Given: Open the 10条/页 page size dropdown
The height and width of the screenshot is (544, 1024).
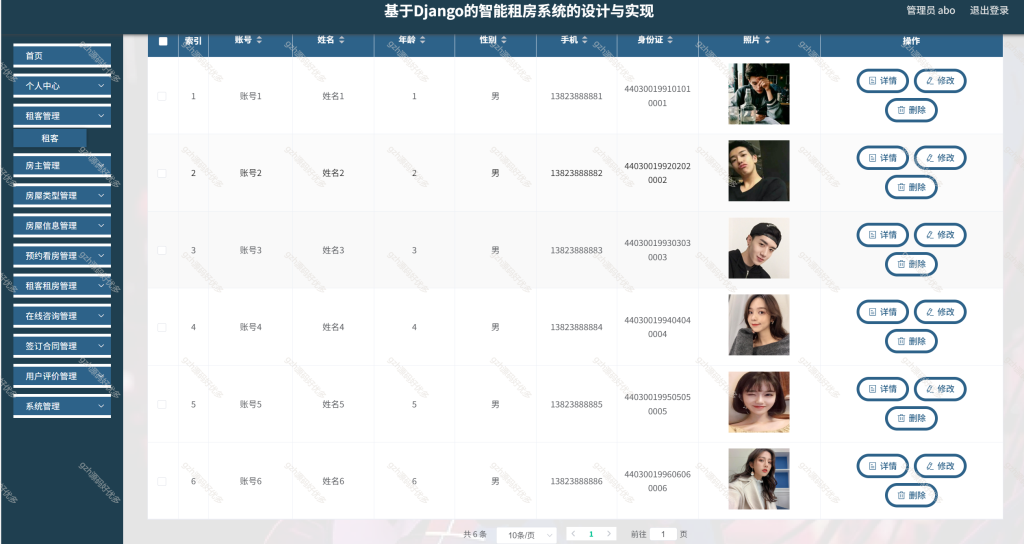Looking at the screenshot, I should click(x=526, y=535).
